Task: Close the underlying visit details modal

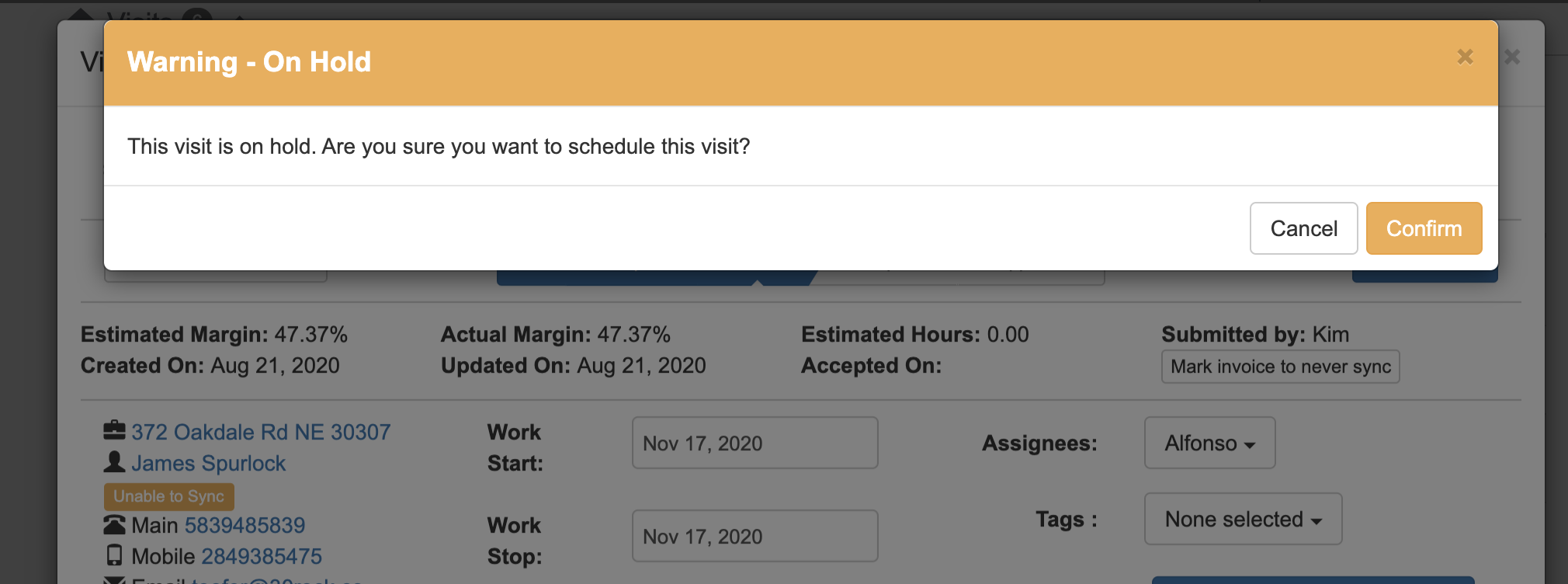Action: click(x=1512, y=57)
